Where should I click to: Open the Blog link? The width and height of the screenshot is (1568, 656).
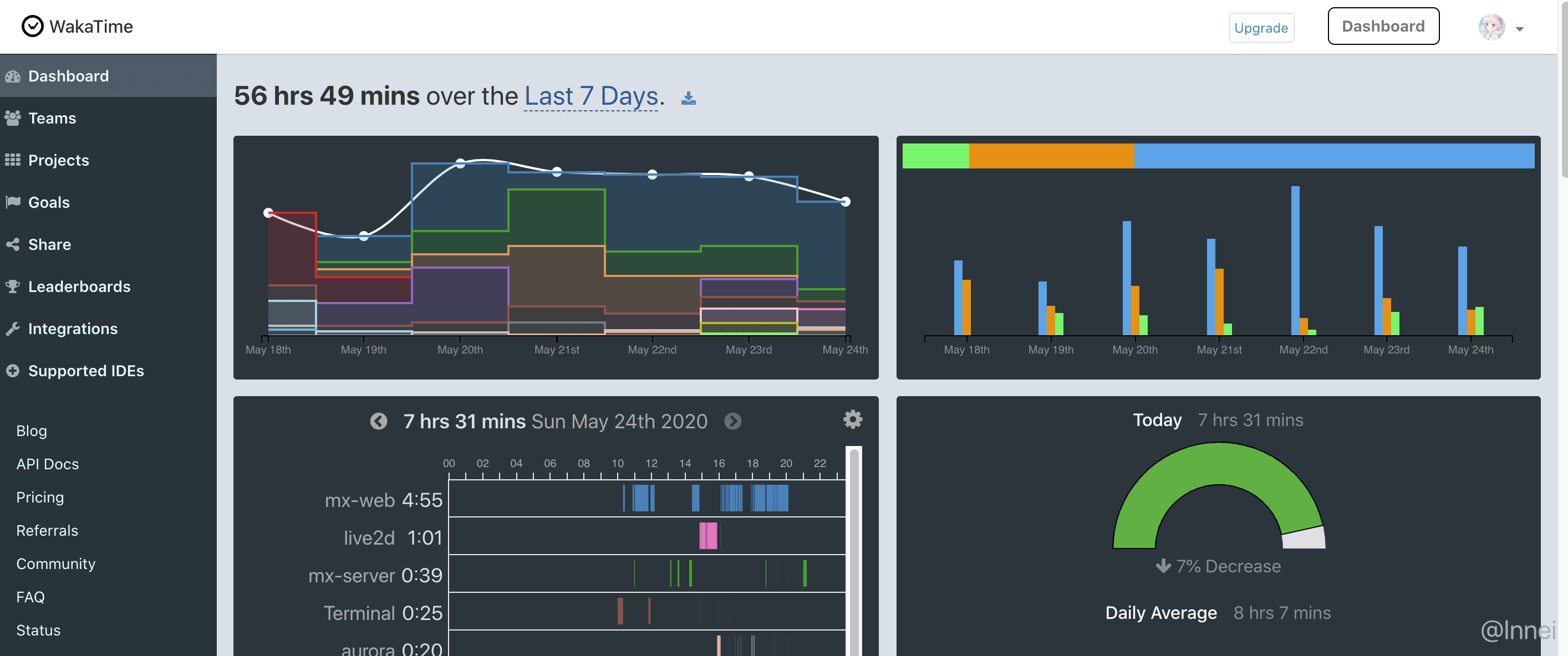point(32,431)
